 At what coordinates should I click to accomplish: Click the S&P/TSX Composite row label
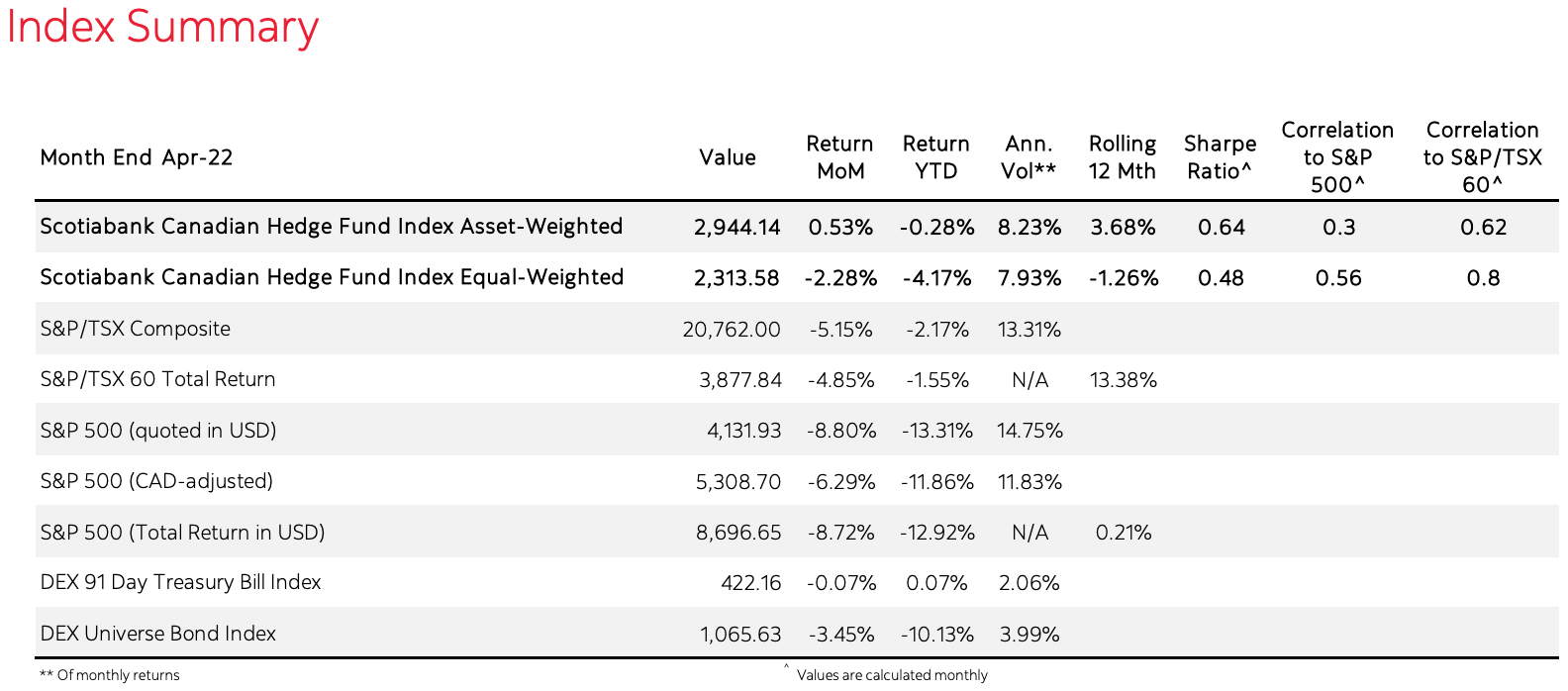(x=136, y=329)
